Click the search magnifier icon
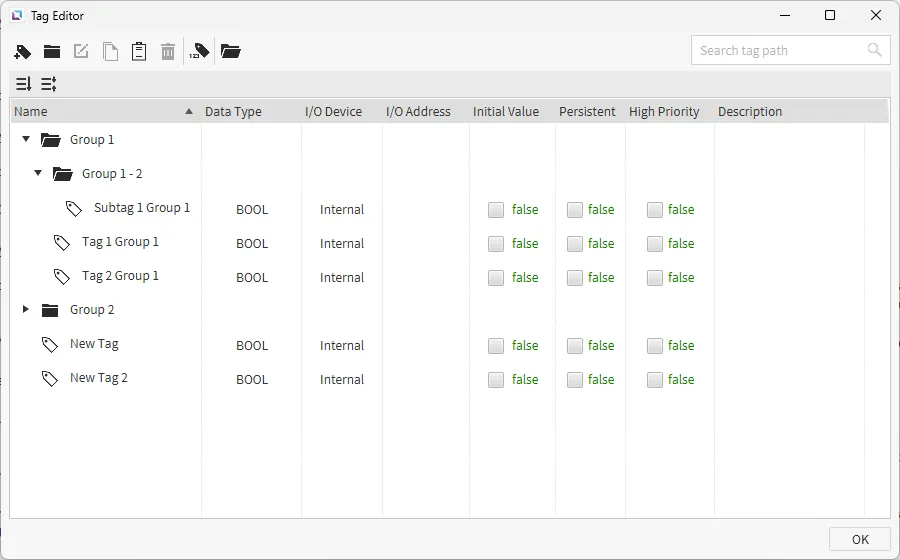The height and width of the screenshot is (560, 900). point(875,50)
